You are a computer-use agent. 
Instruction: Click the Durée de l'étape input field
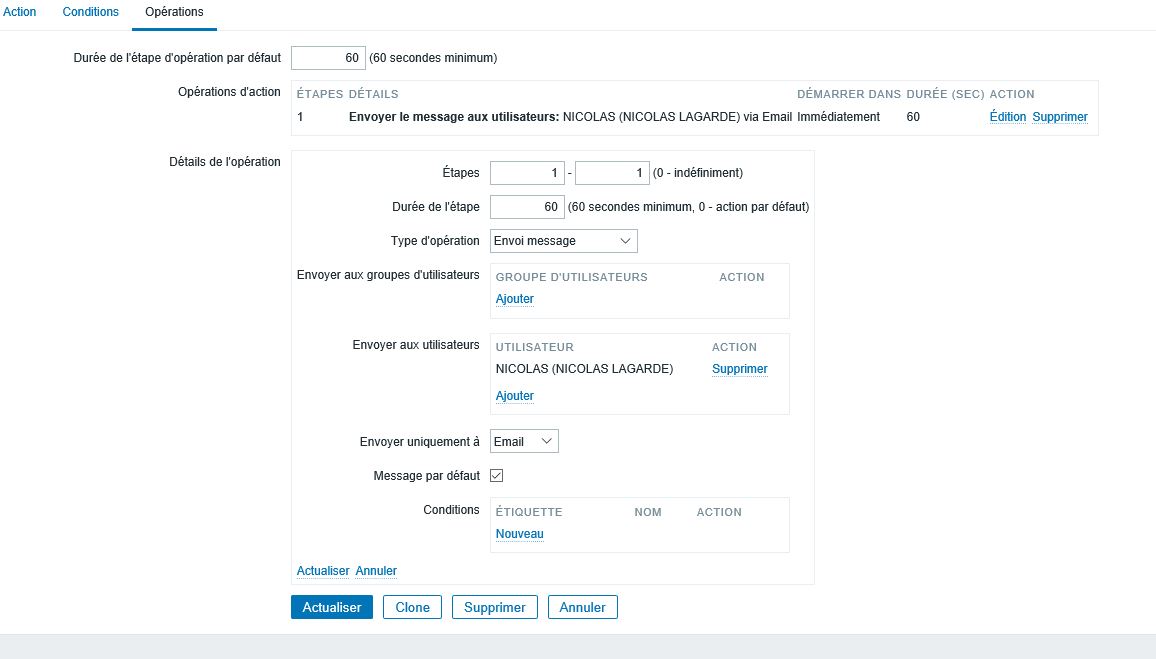[527, 207]
